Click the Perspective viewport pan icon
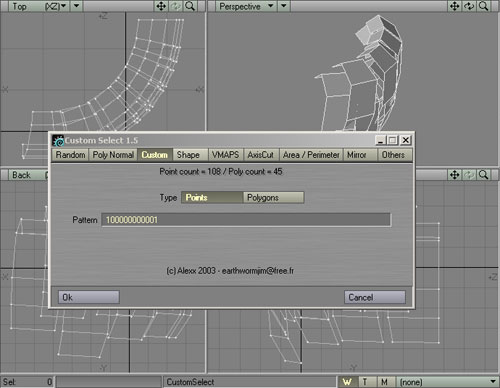 click(x=455, y=6)
